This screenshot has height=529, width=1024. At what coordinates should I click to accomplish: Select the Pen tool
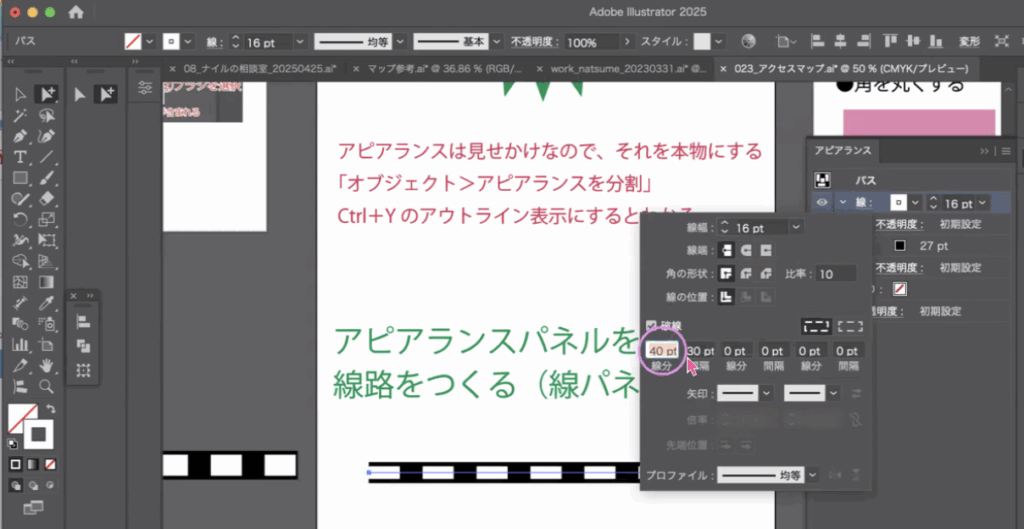21,136
